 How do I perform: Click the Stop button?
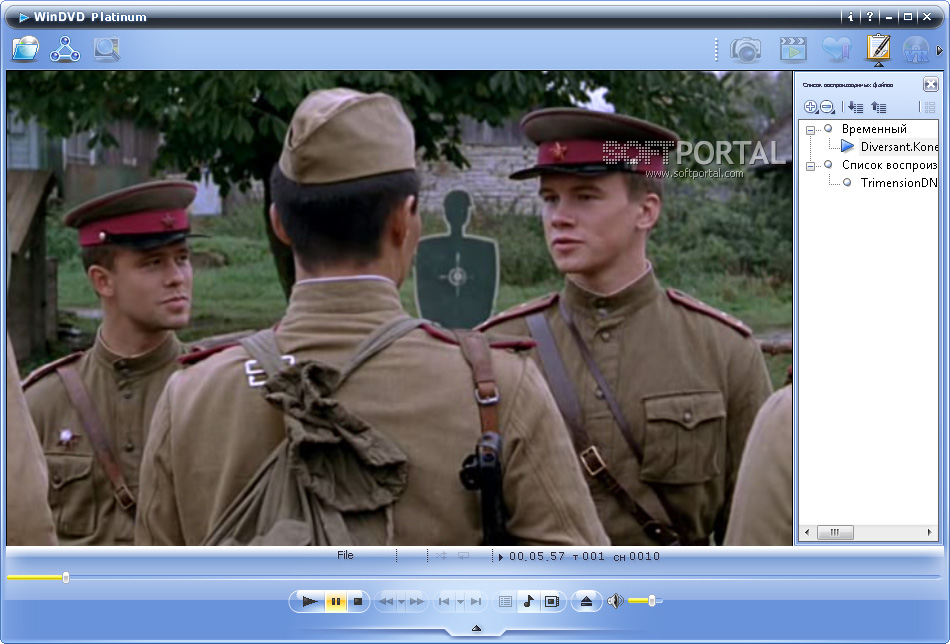tap(357, 601)
